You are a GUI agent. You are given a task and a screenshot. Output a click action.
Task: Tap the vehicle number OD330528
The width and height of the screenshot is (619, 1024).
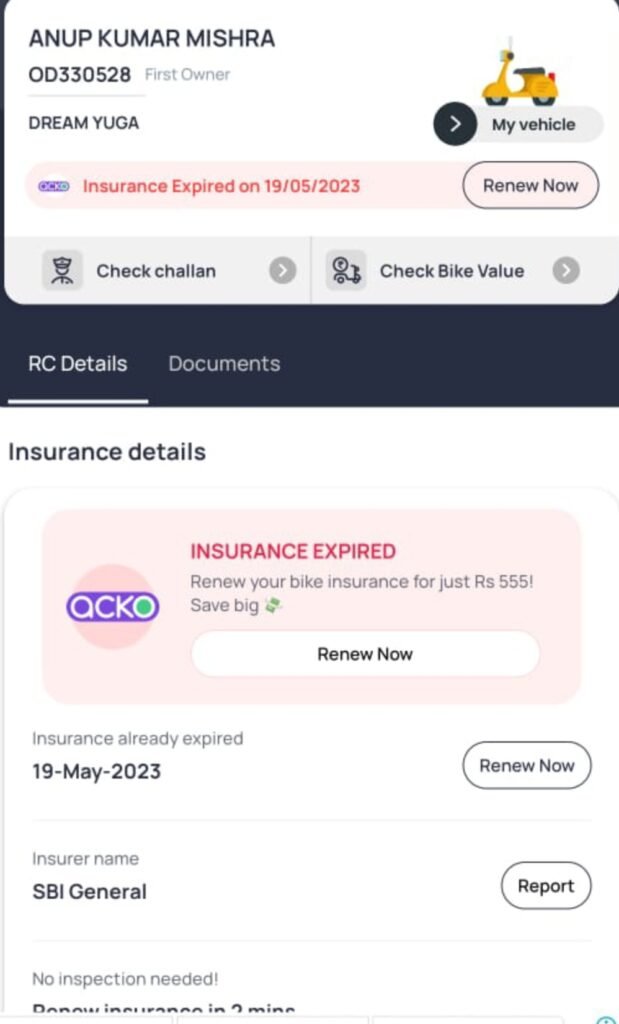pos(80,74)
